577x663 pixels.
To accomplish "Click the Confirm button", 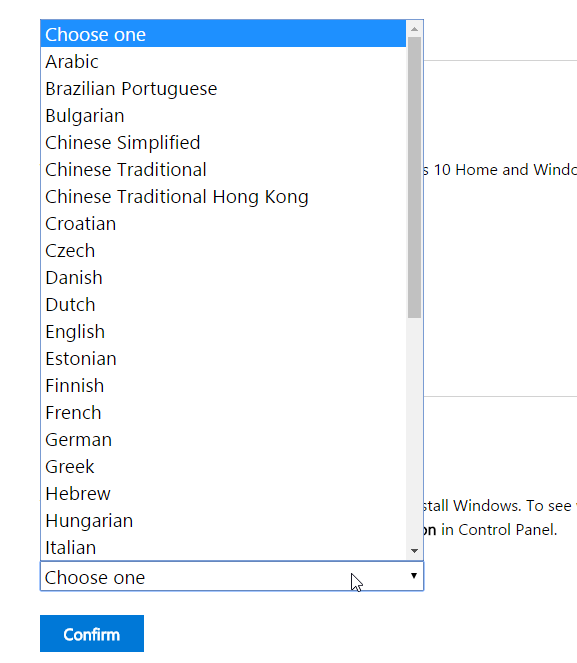I will tap(92, 634).
